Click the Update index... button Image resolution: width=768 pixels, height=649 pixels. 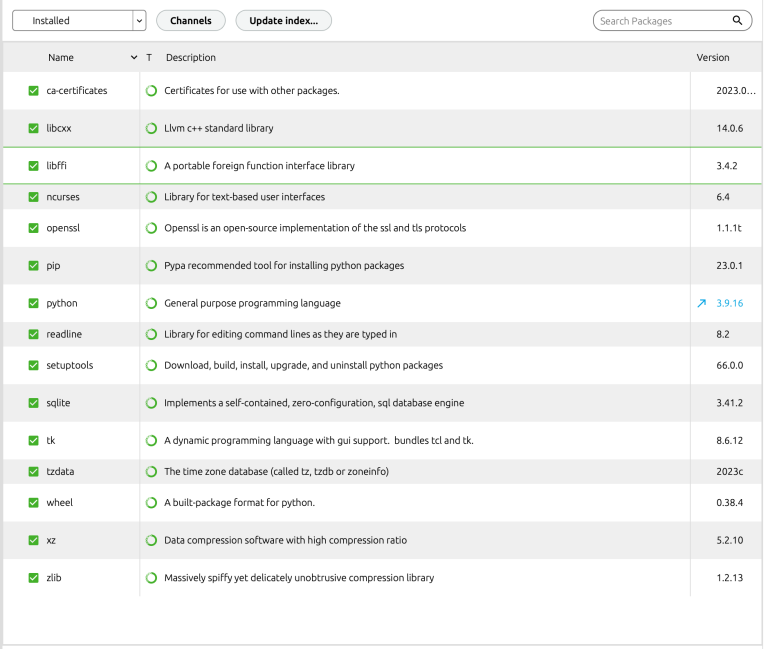tap(283, 21)
